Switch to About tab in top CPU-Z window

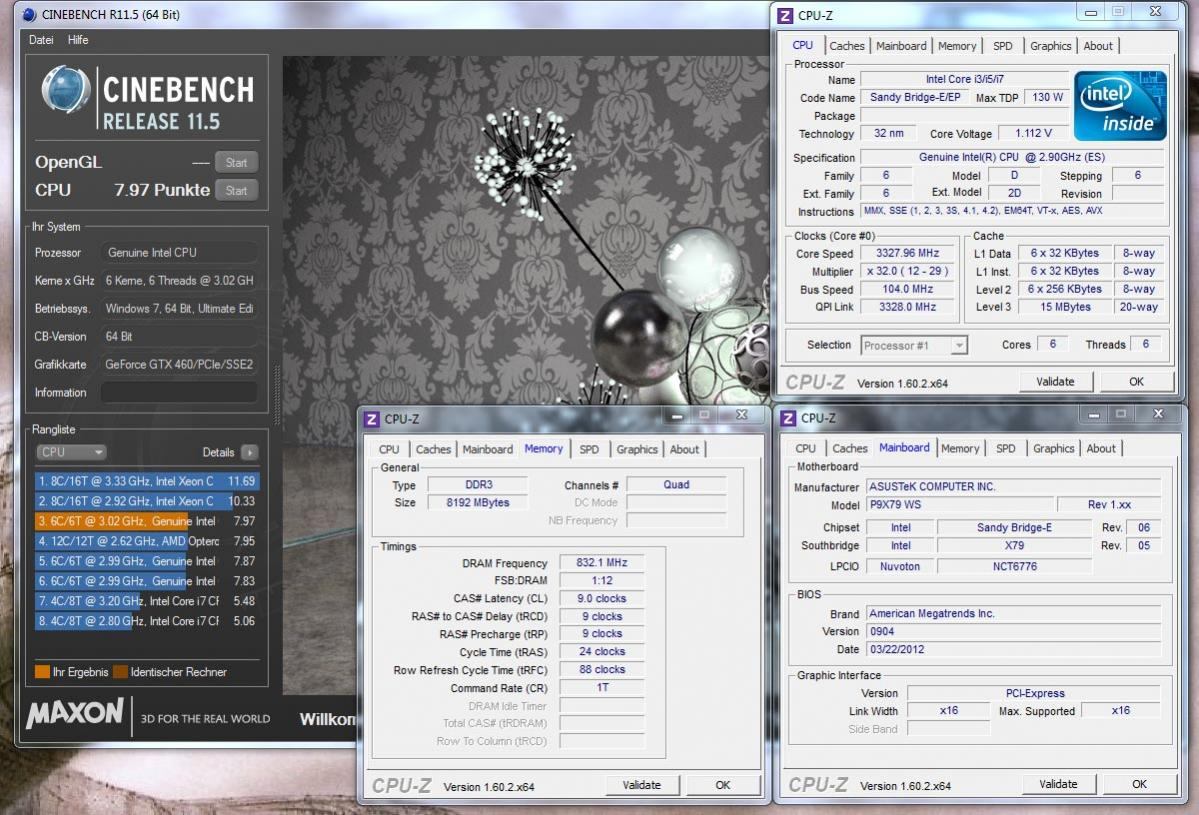tap(1098, 46)
